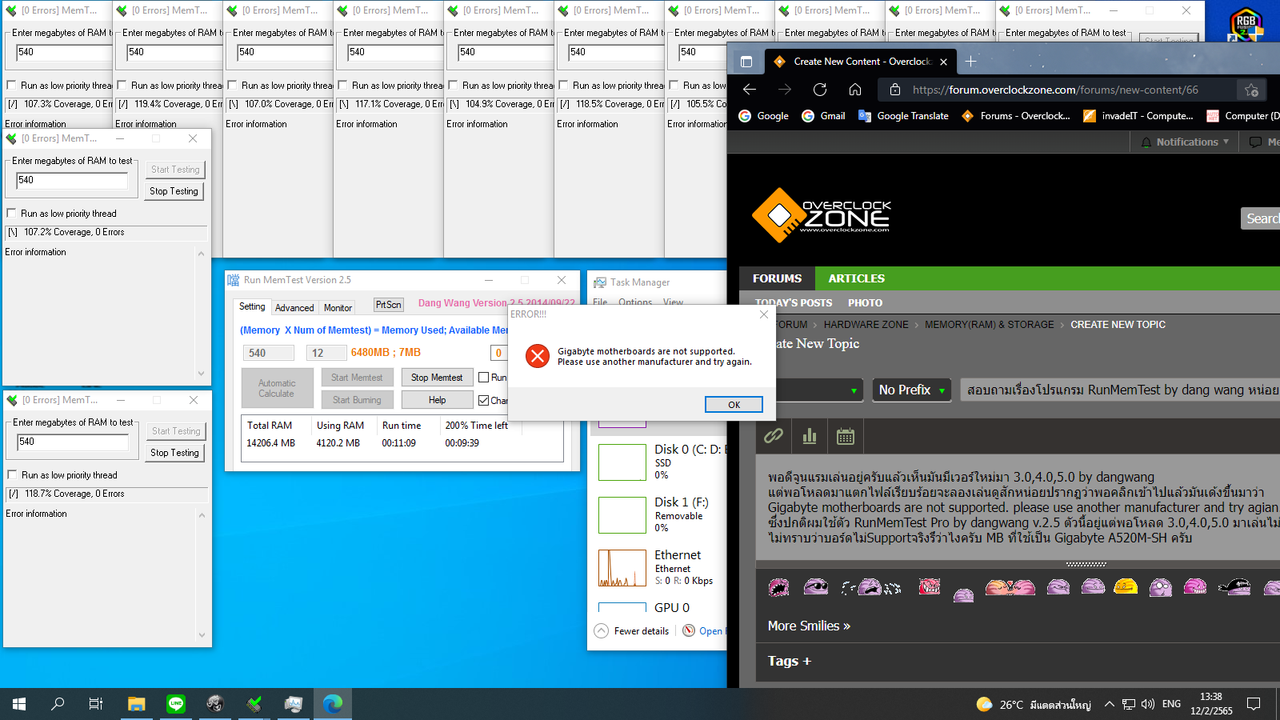
Task: Enable 'Run as low priority thread' in MemTest
Action: pyautogui.click(x=13, y=213)
